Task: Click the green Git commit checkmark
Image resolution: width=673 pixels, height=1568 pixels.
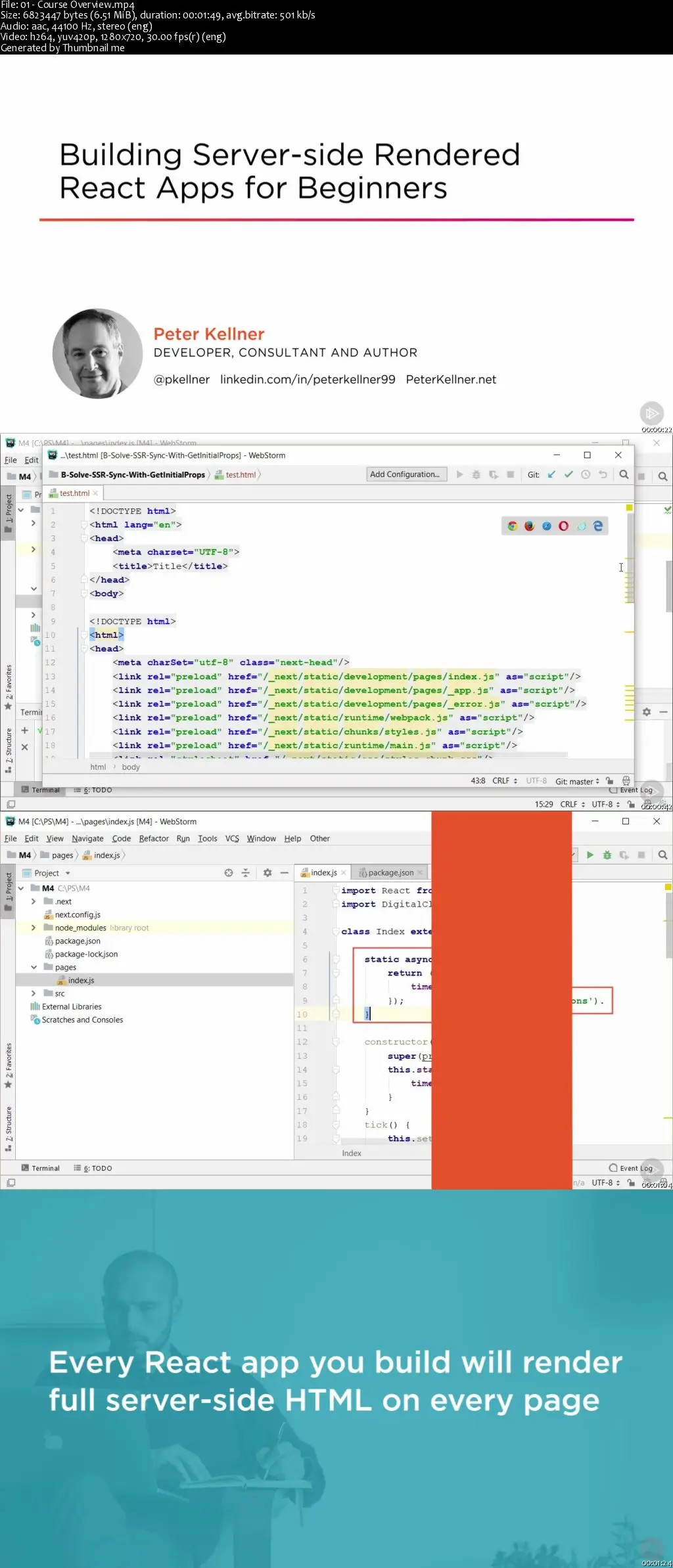Action: coord(569,474)
